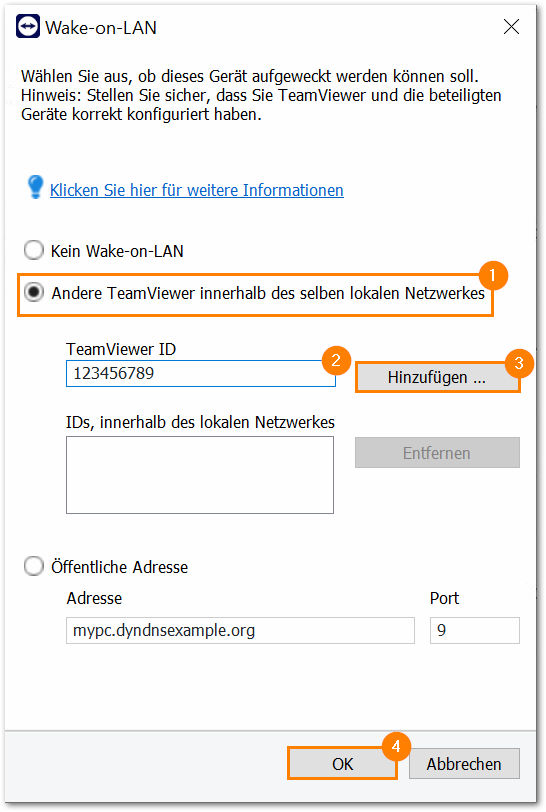Open the link for weitere Informationen

[196, 190]
